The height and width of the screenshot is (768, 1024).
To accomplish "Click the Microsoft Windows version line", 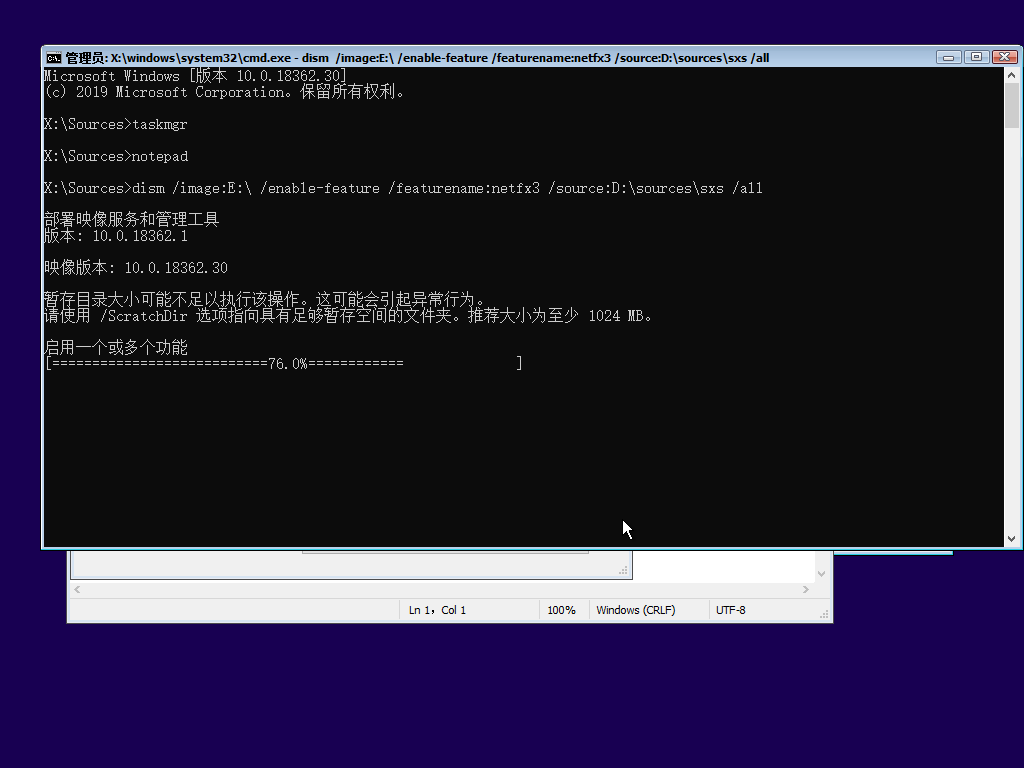I will tap(195, 76).
